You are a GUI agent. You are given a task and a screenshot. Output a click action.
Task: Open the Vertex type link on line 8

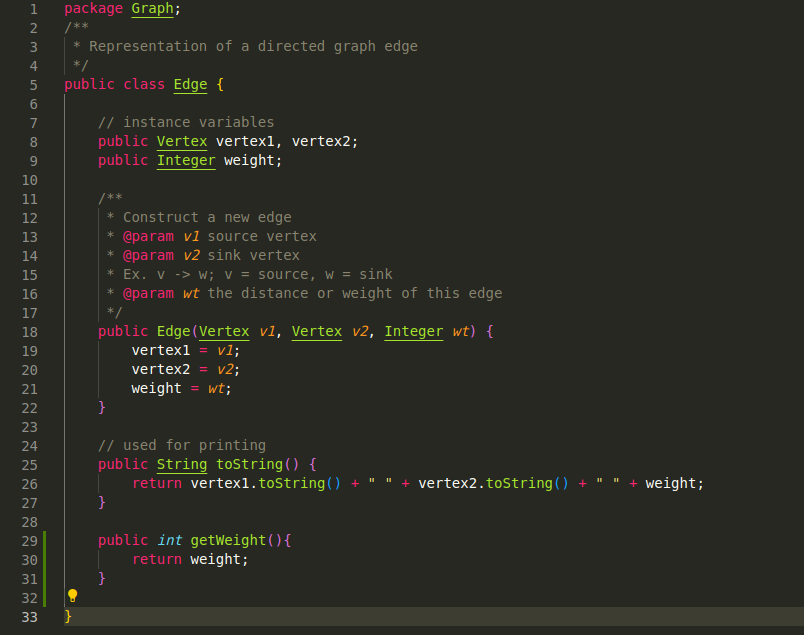(x=181, y=141)
